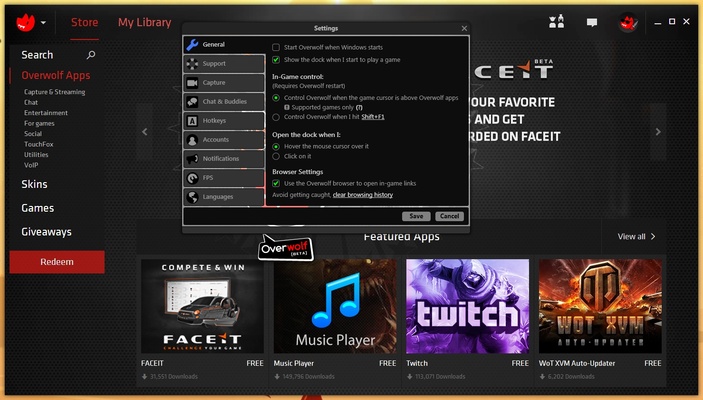Click the red Redeem button
Image resolution: width=703 pixels, height=400 pixels.
[x=57, y=262]
